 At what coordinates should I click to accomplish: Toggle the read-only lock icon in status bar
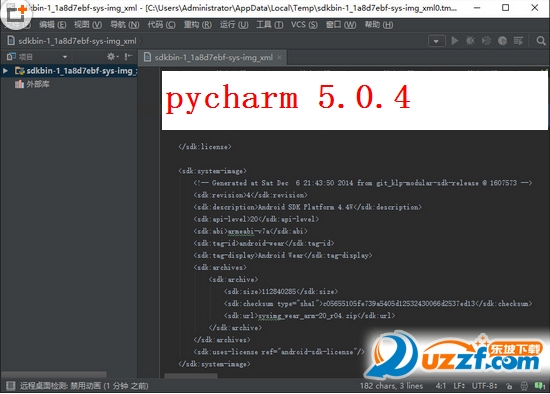pyautogui.click(x=509, y=386)
